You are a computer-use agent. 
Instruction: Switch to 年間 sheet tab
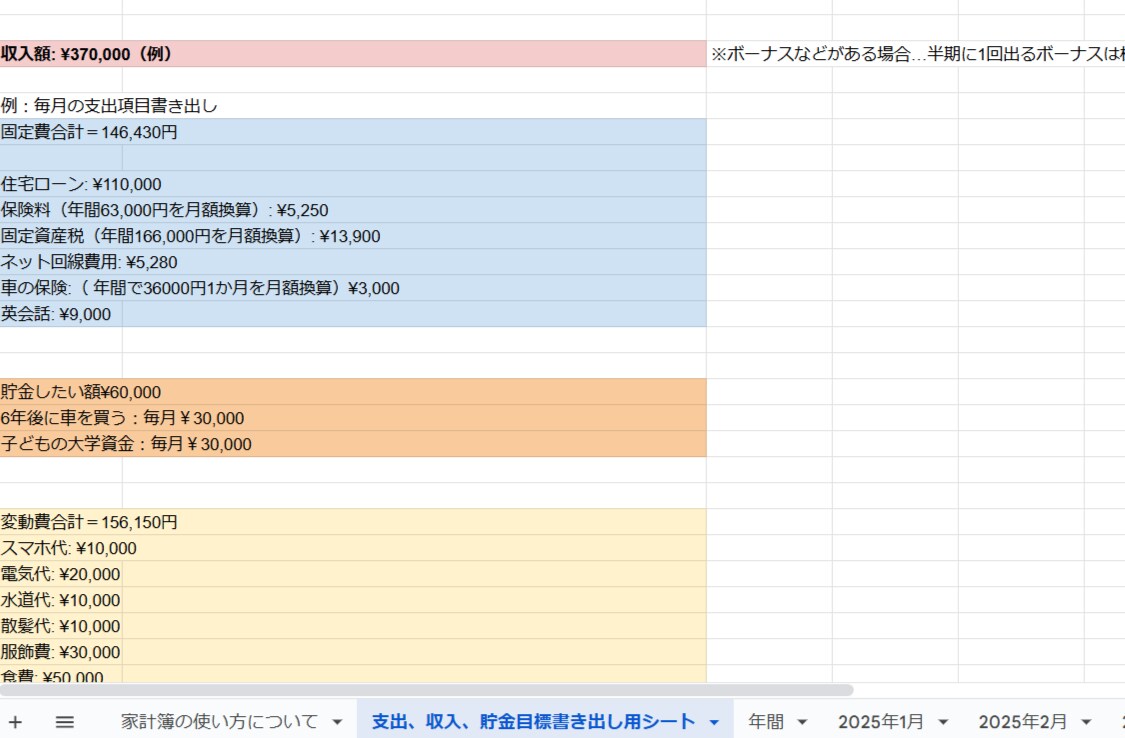tap(766, 722)
